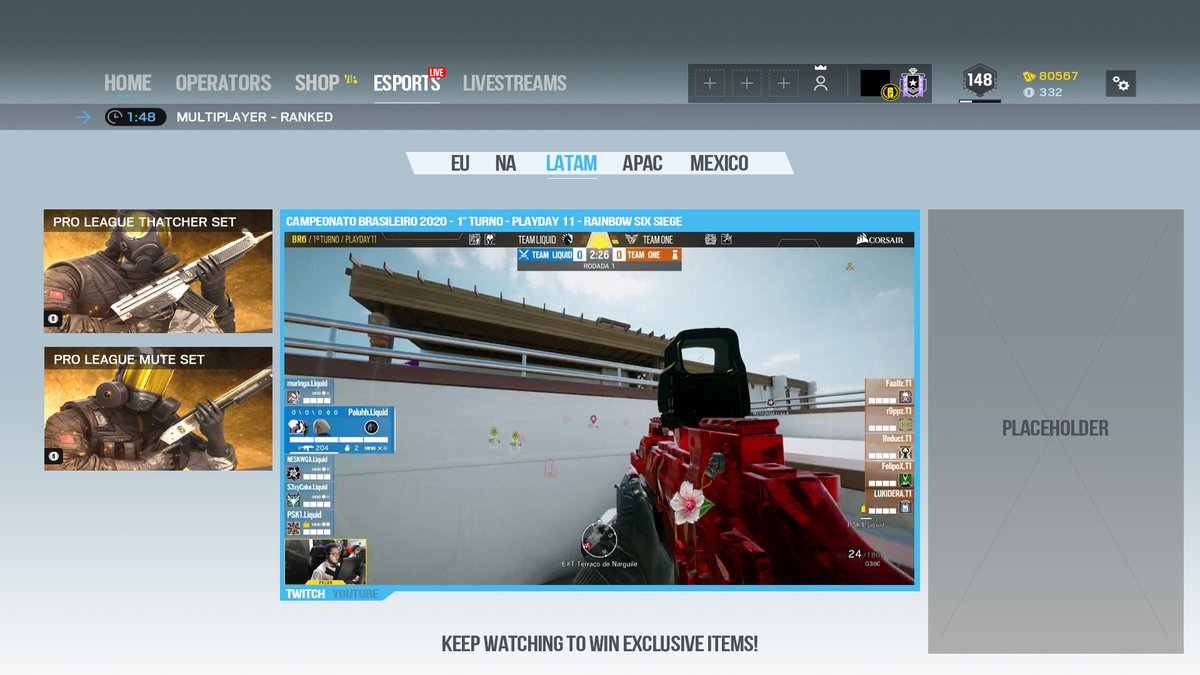Click the blue arrow beside the matchmaking timer

[83, 117]
